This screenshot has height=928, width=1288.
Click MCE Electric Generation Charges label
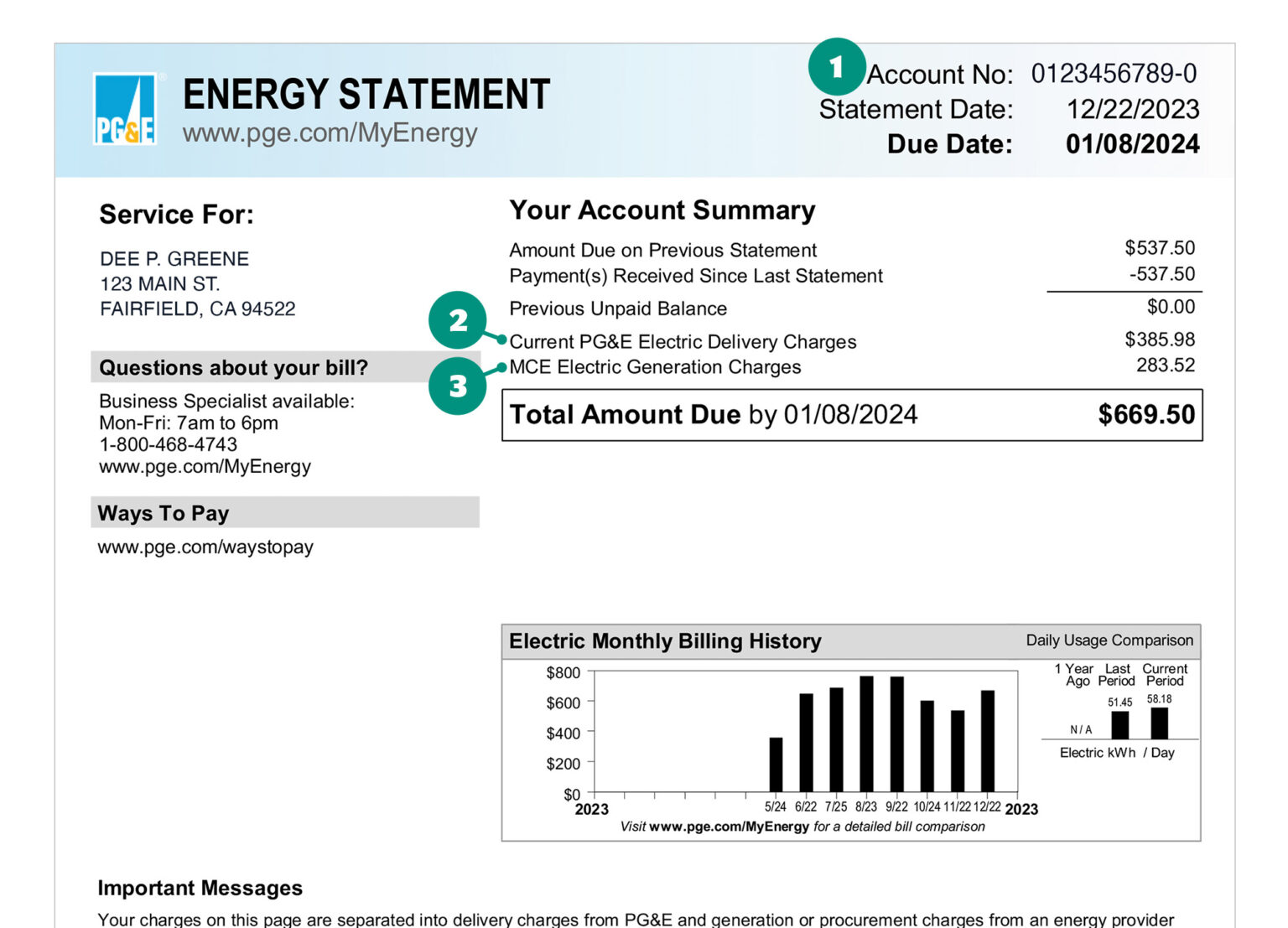pos(655,367)
